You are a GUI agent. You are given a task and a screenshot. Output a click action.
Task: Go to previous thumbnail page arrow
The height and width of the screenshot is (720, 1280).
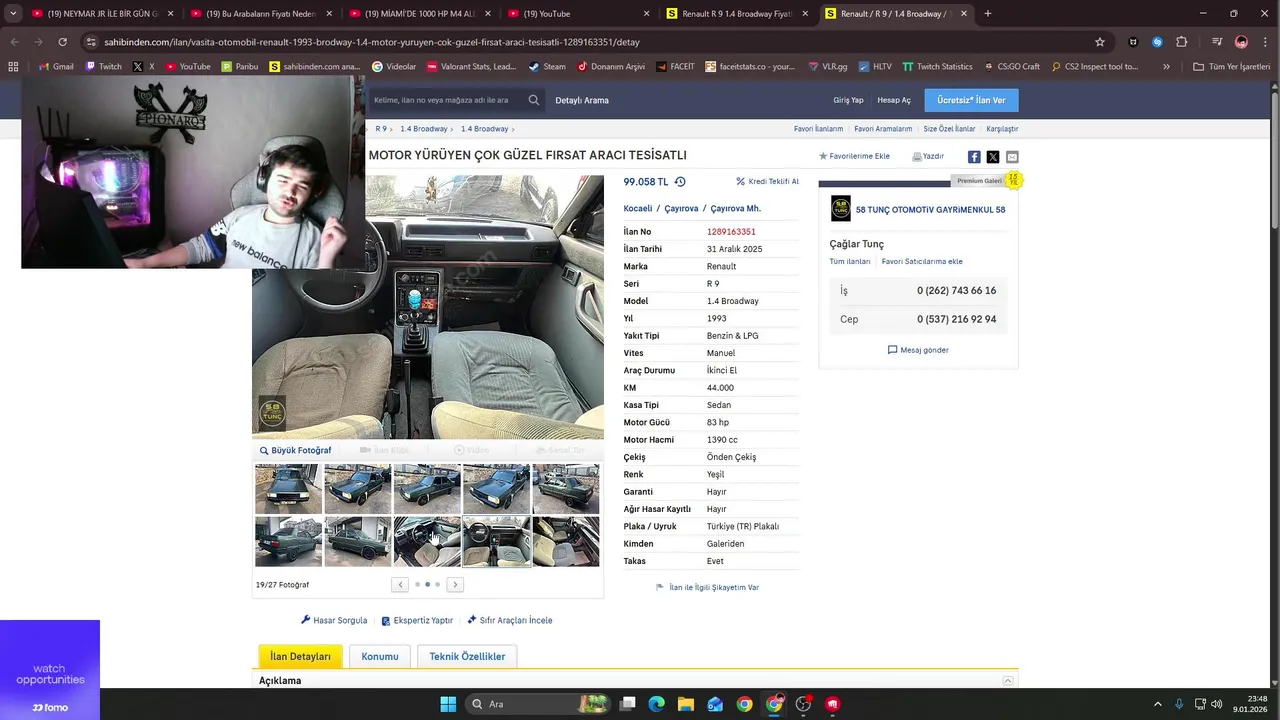point(400,585)
